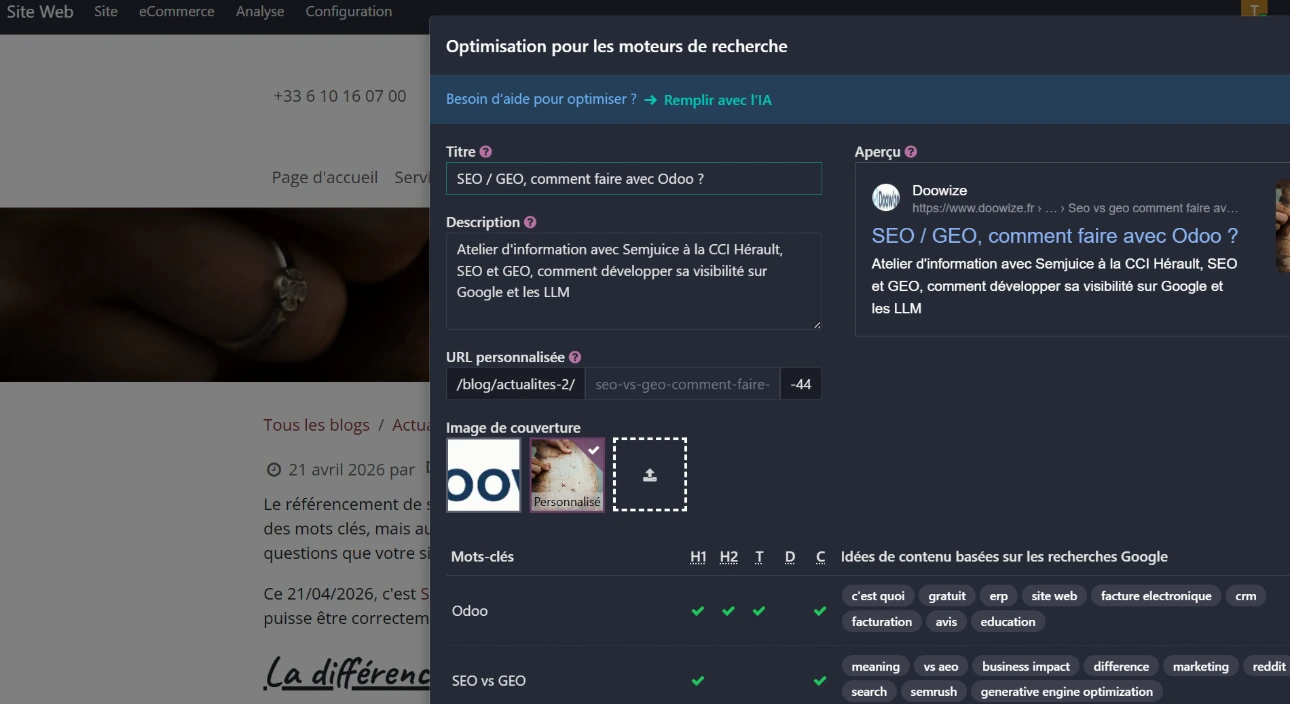
Task: Click the Mots-clés column header
Action: point(482,557)
